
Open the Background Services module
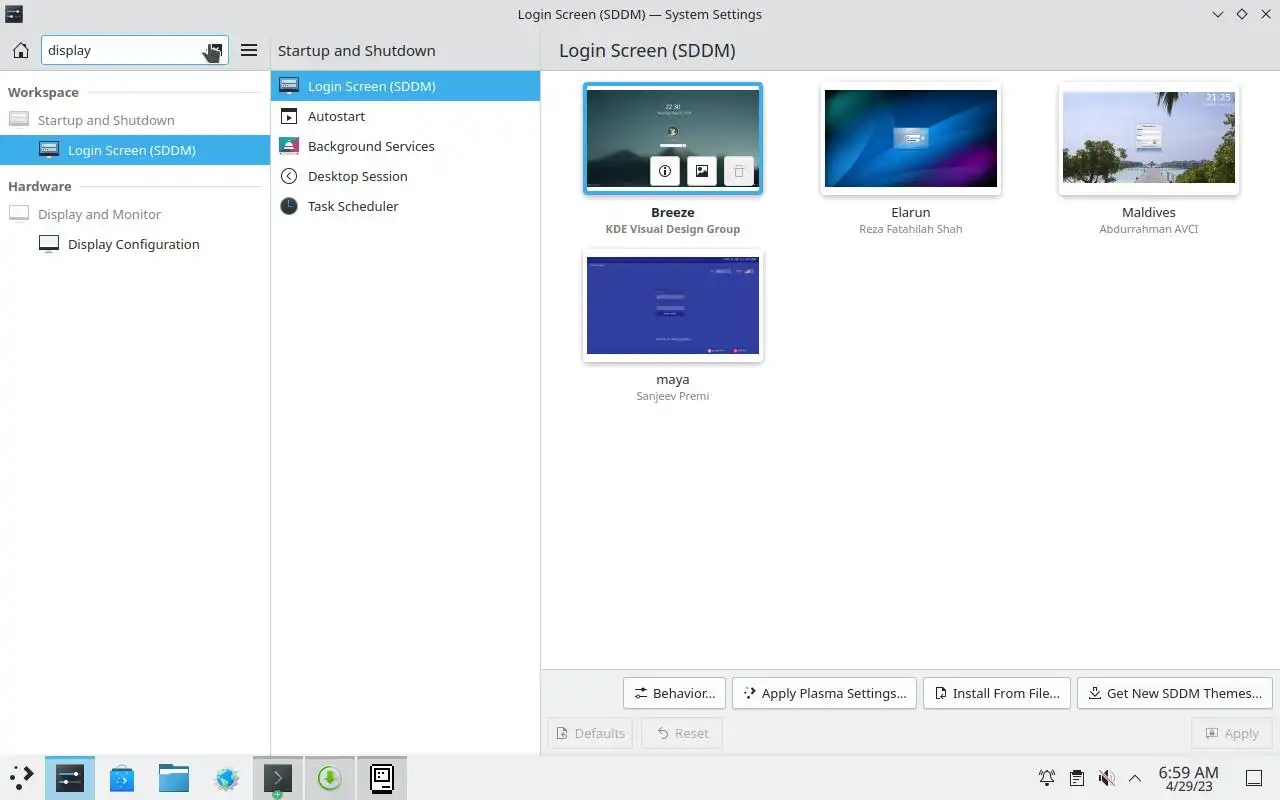405,146
